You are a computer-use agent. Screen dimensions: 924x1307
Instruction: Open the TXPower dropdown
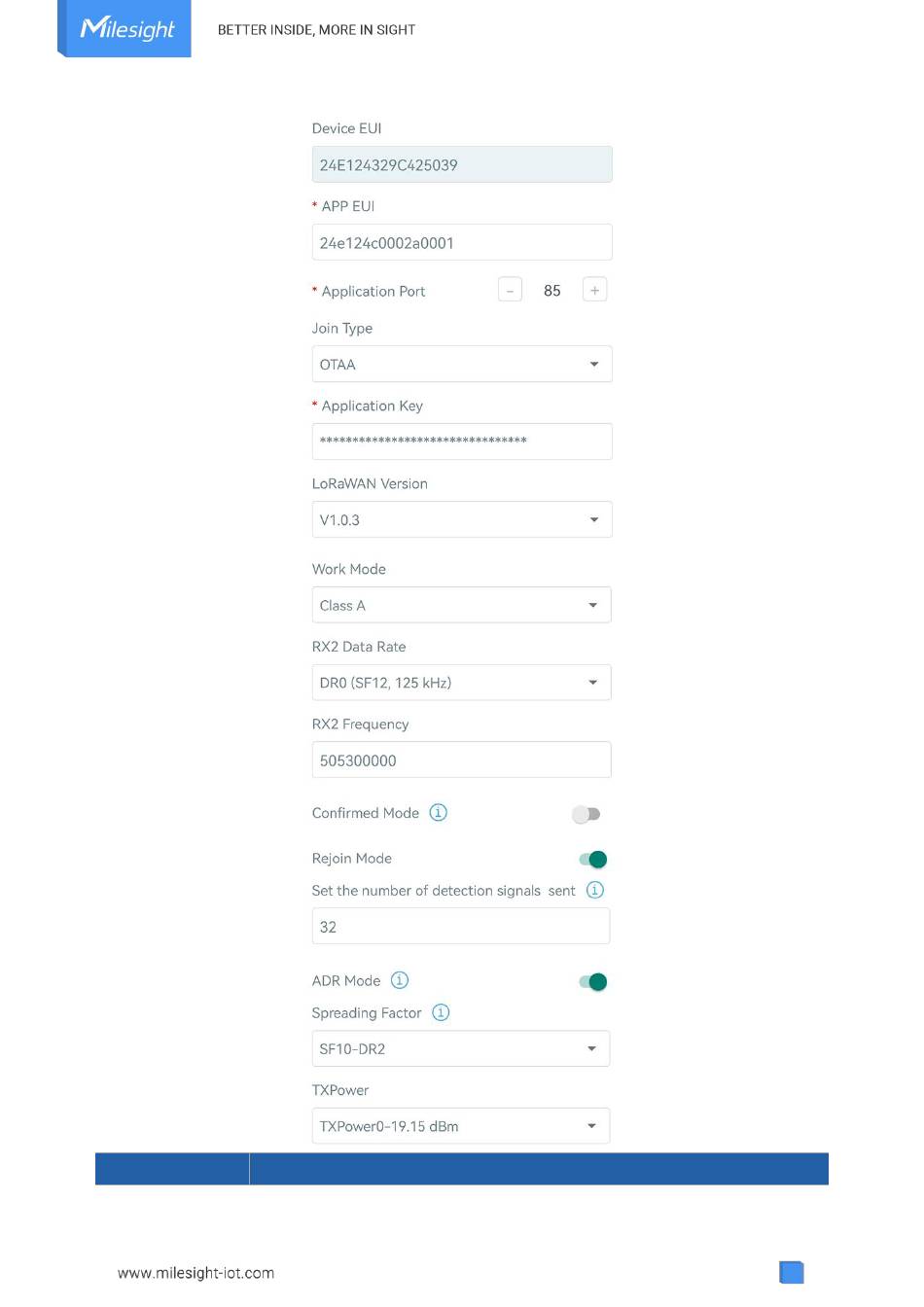(x=461, y=1126)
